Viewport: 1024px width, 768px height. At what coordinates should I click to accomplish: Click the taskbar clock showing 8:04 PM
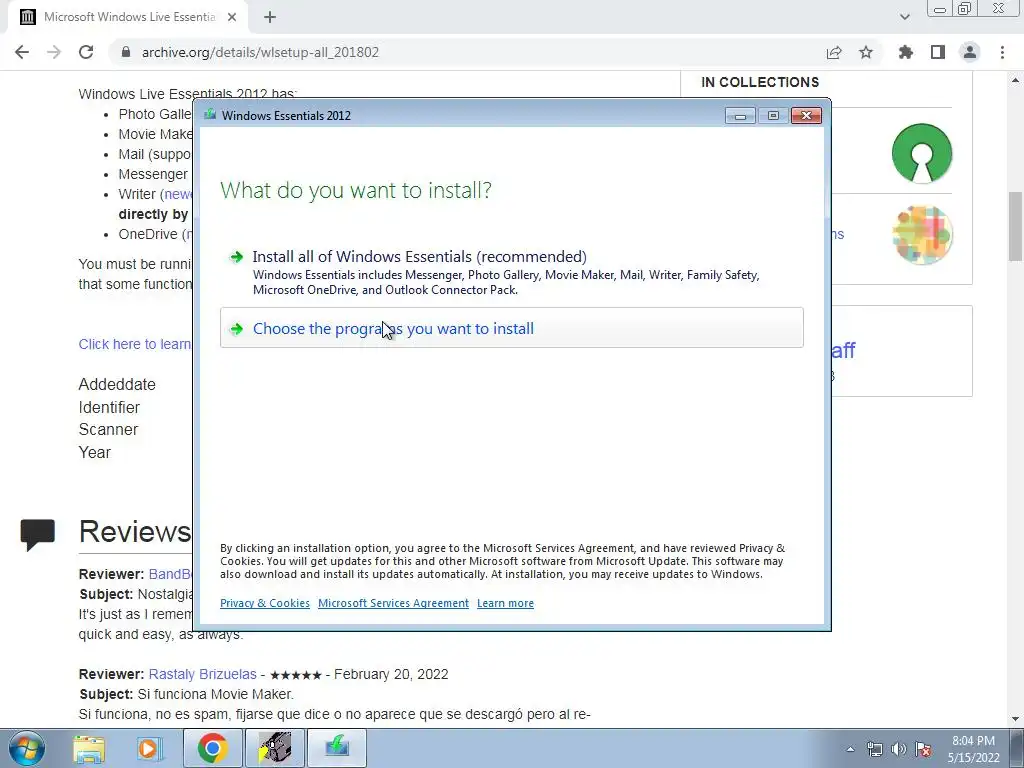(x=974, y=749)
